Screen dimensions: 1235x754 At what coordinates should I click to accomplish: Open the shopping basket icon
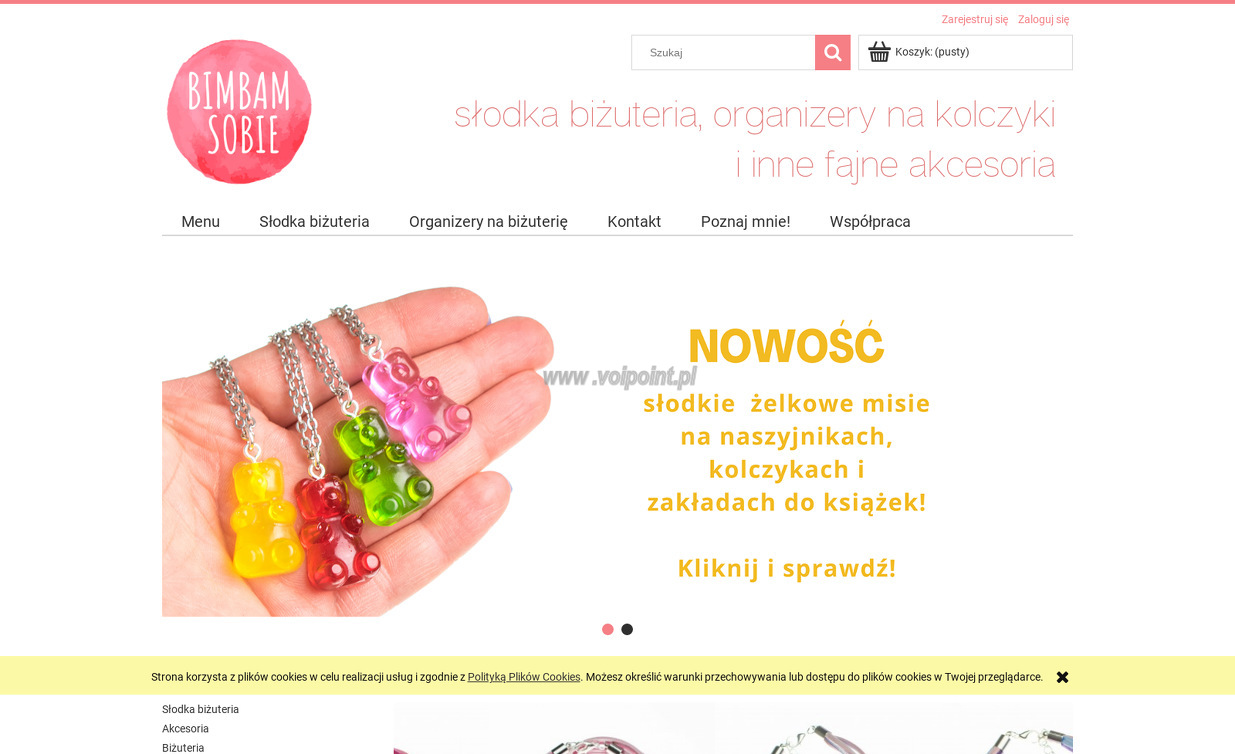[x=879, y=52]
